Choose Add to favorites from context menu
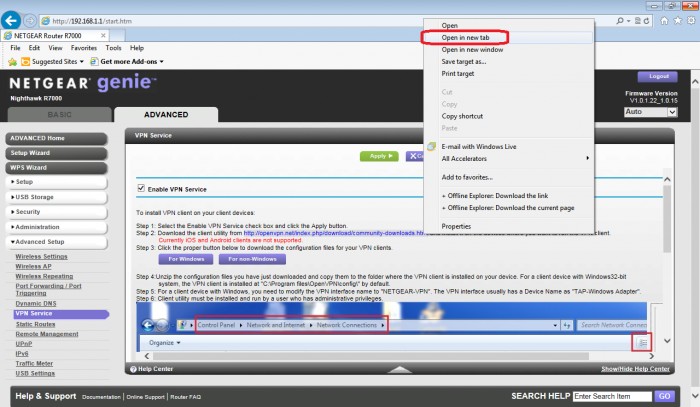This screenshot has width=700, height=407. pyautogui.click(x=509, y=177)
